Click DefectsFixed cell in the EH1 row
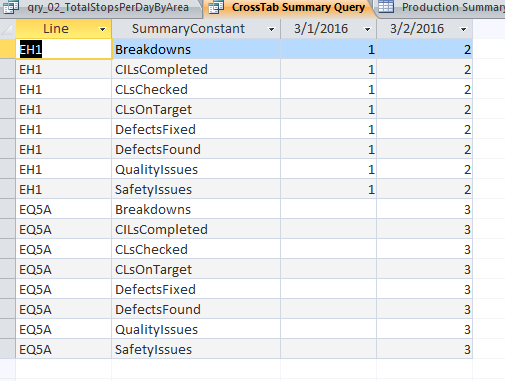Screen dimensions: 505x381 click(196, 129)
